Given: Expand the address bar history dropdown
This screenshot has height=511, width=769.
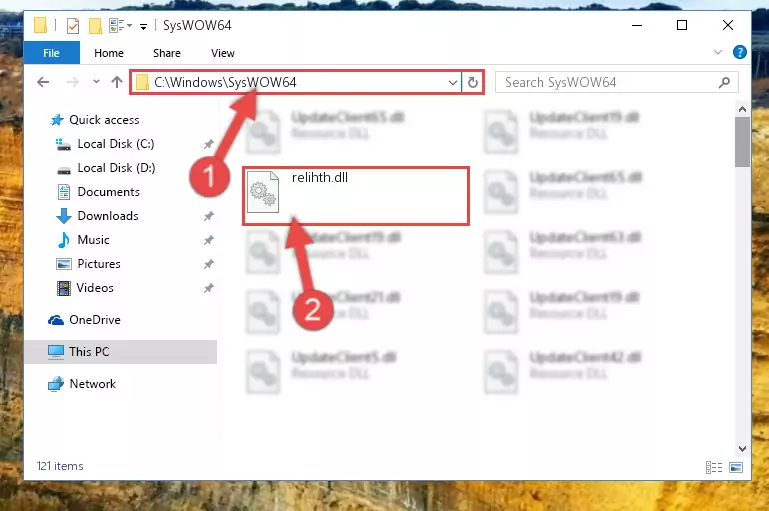Looking at the screenshot, I should point(453,82).
